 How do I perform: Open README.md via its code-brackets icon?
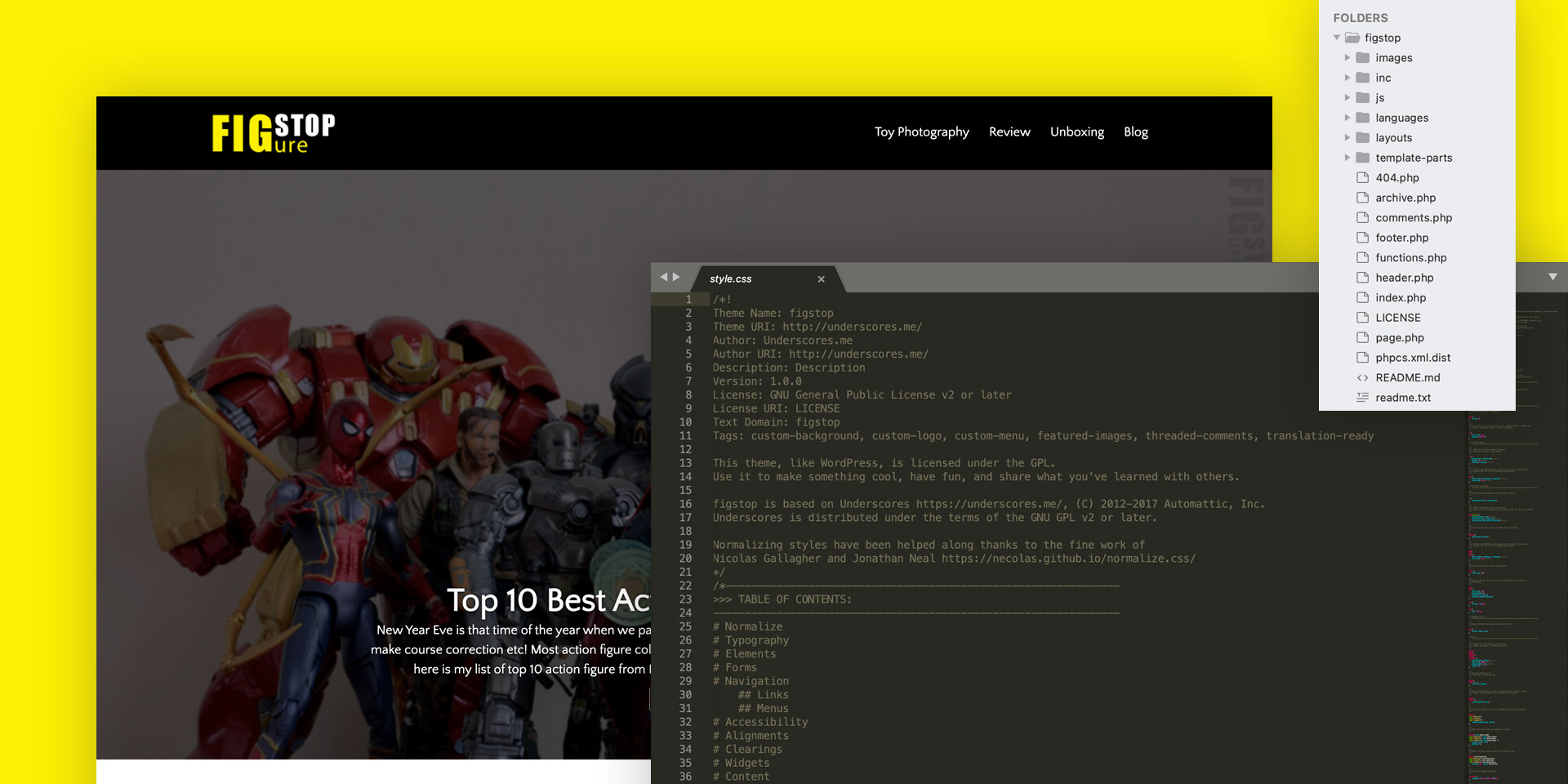1362,377
